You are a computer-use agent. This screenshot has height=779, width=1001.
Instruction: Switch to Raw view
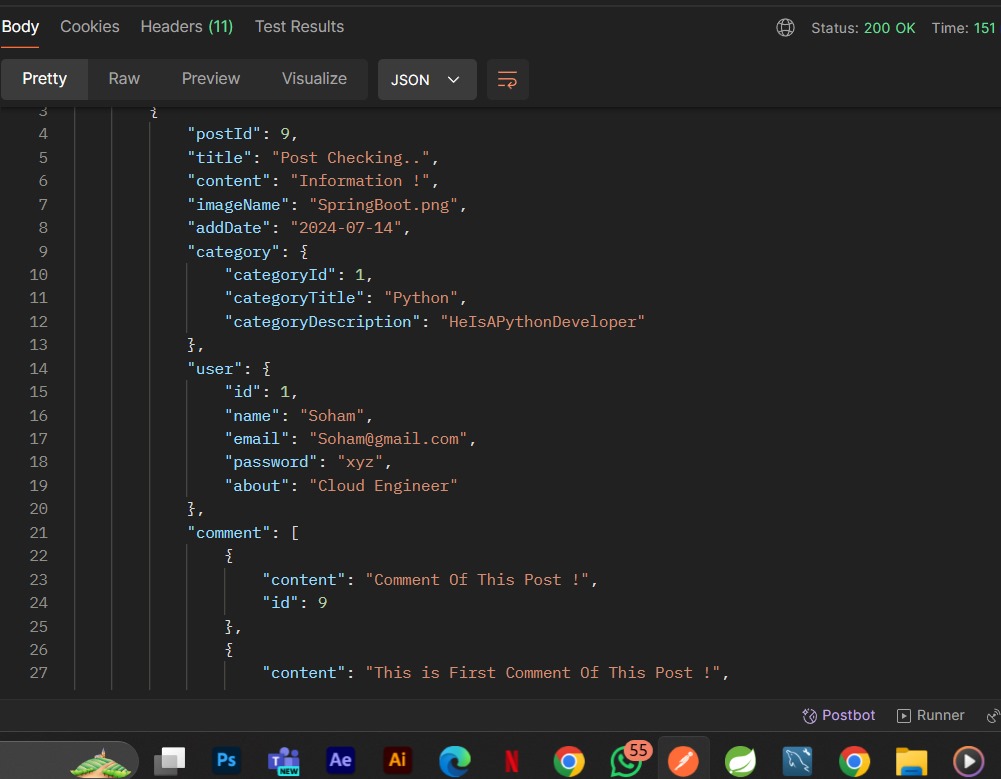coord(124,79)
